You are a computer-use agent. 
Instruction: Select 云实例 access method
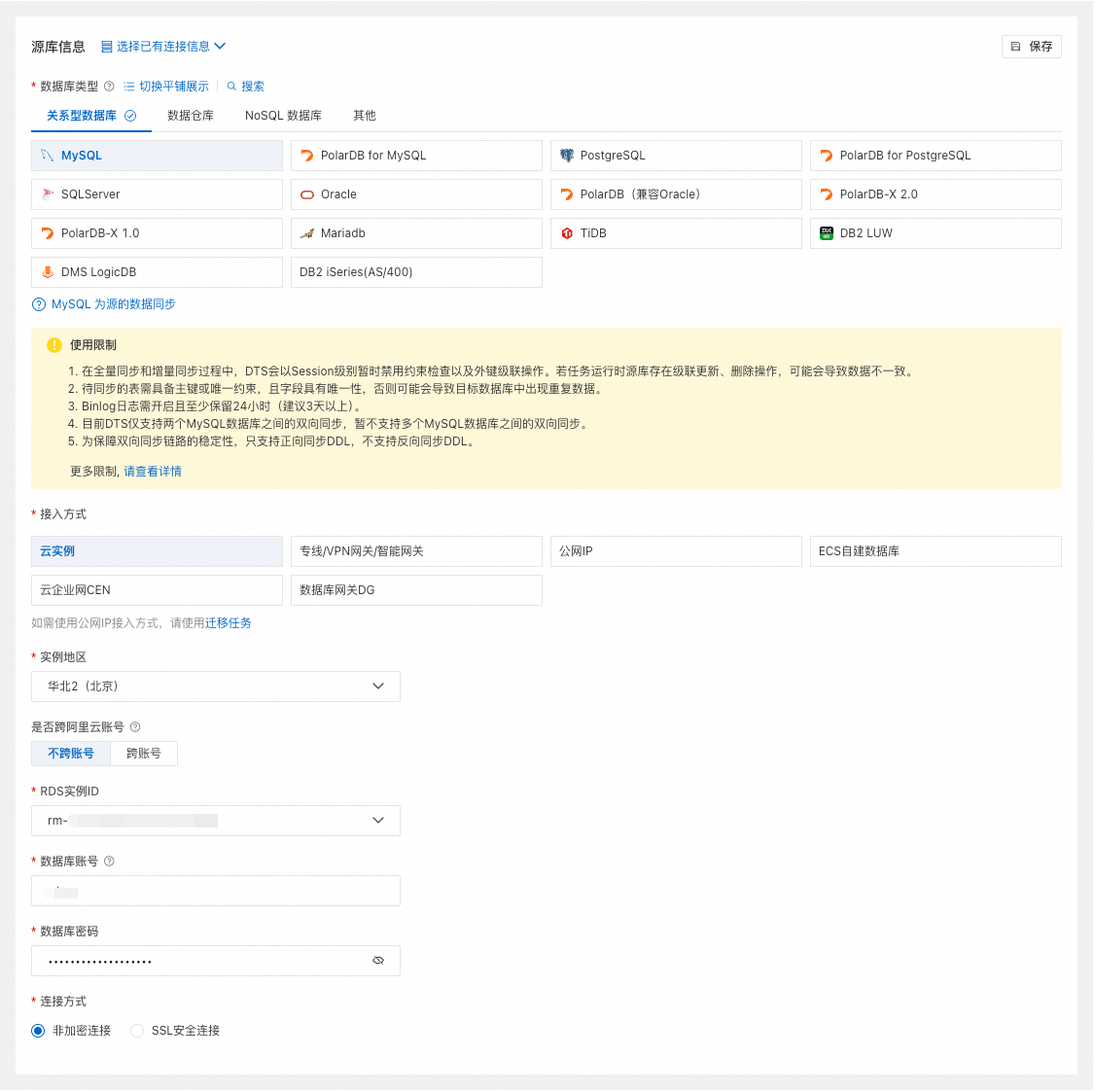(157, 551)
